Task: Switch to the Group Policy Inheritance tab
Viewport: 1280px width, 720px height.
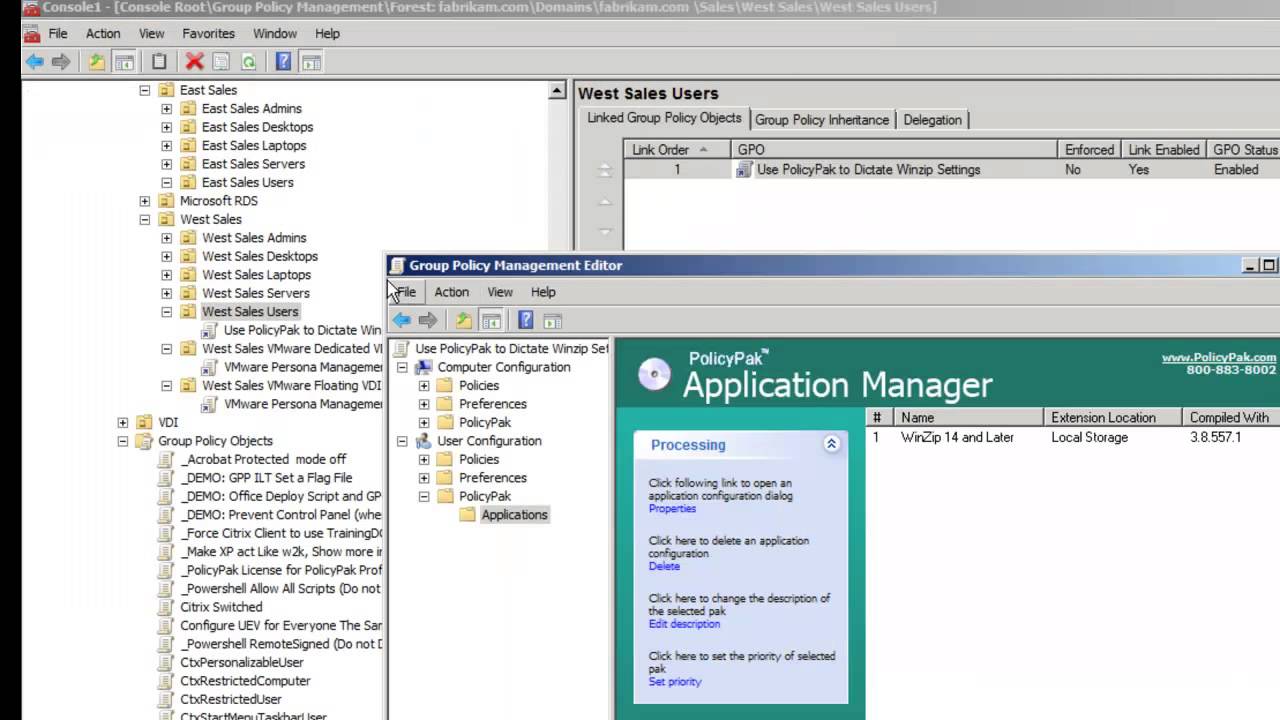Action: (x=822, y=120)
